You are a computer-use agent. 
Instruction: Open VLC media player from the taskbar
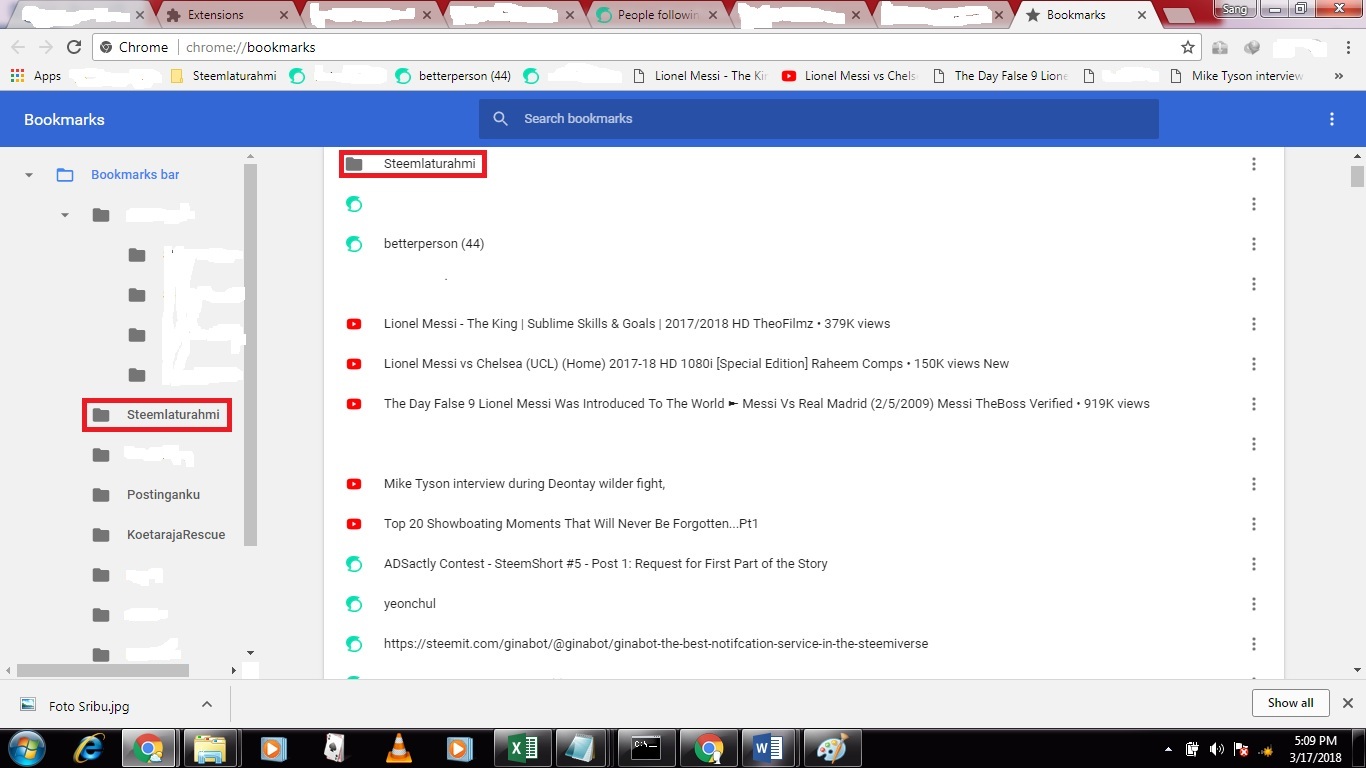[399, 748]
